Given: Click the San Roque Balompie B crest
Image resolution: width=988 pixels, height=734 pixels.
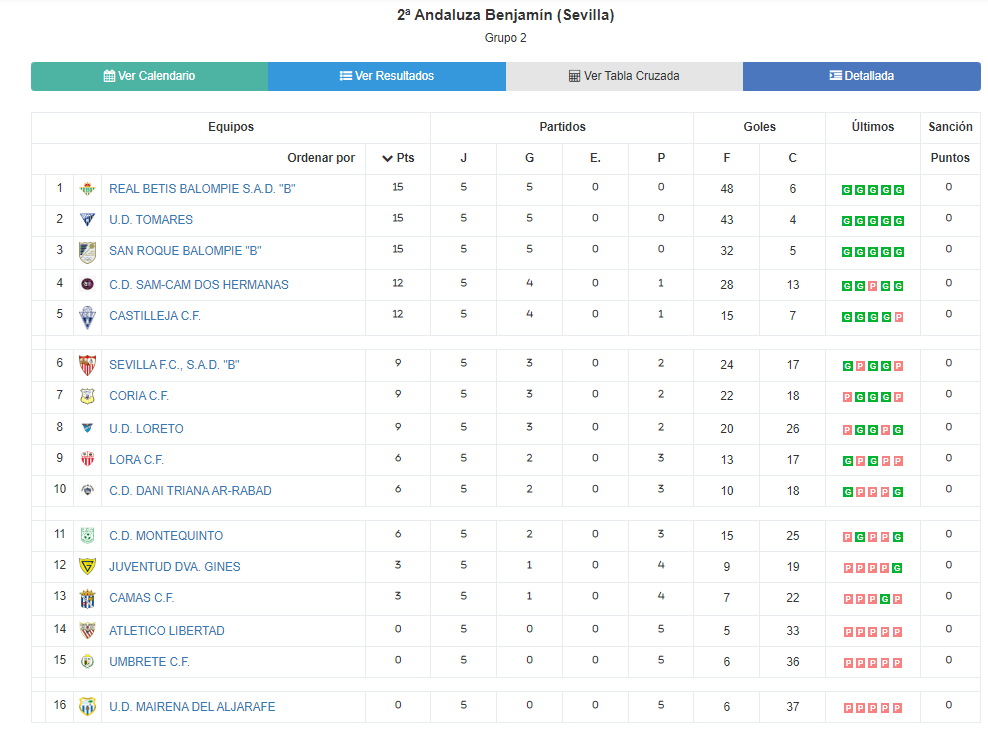Looking at the screenshot, I should [x=88, y=252].
